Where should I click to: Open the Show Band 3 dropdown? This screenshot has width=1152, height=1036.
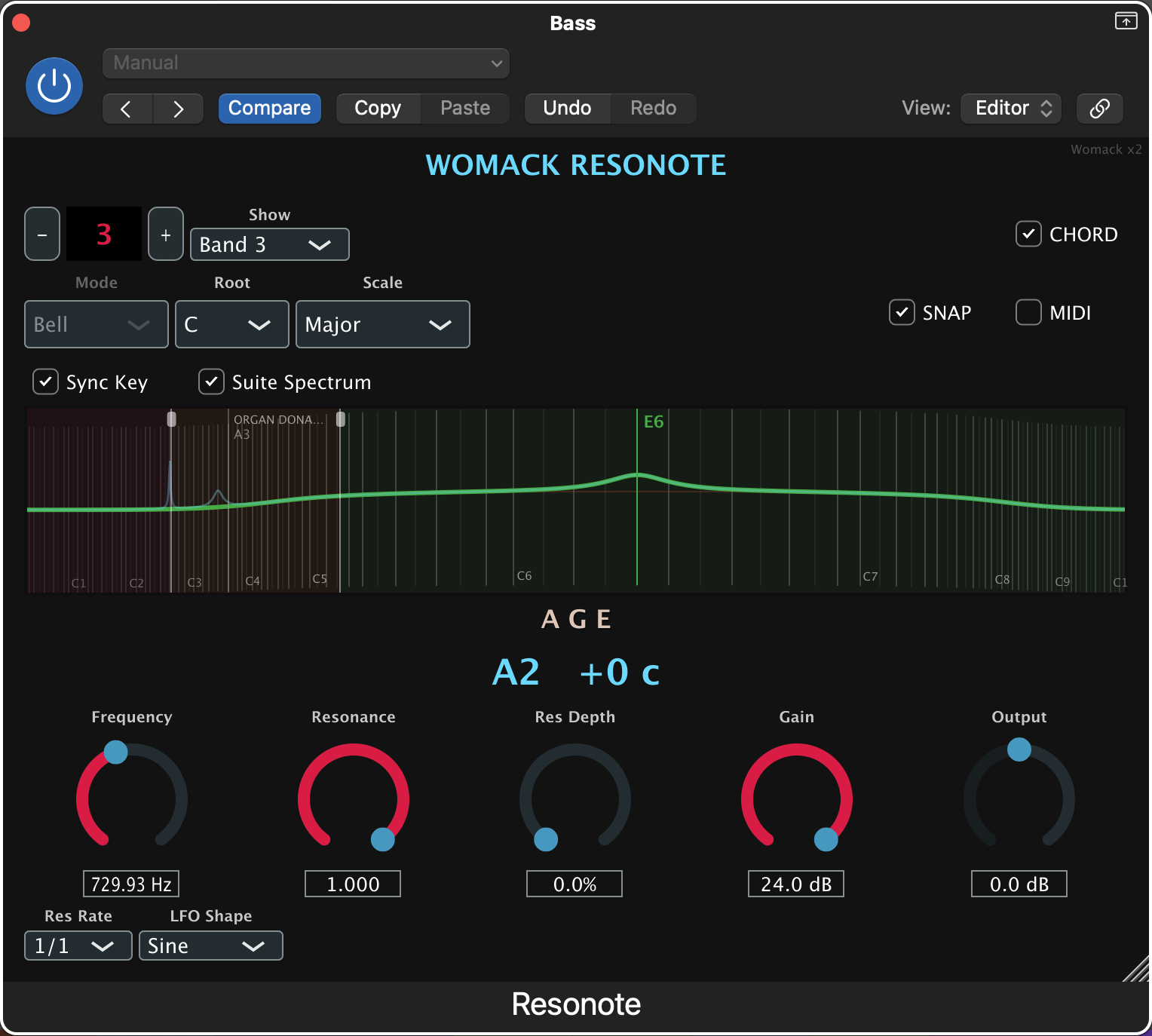click(x=270, y=244)
